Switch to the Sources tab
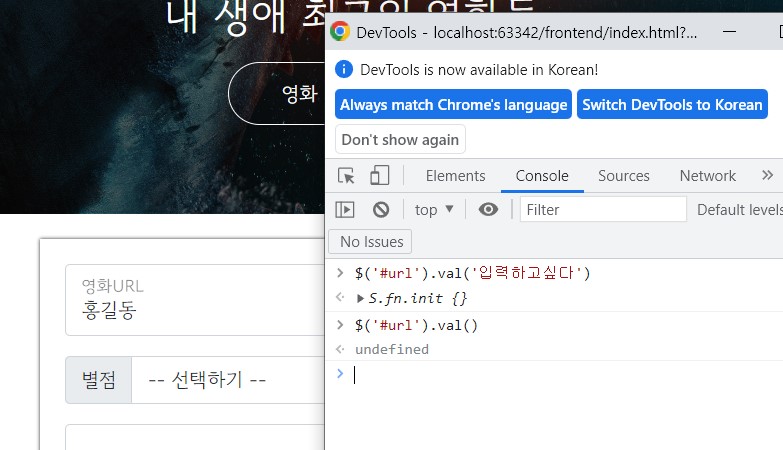783x450 pixels. point(624,176)
